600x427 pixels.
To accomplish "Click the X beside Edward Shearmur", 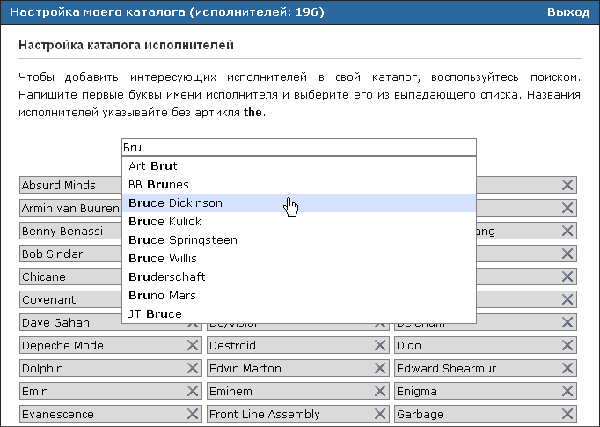I will [567, 368].
